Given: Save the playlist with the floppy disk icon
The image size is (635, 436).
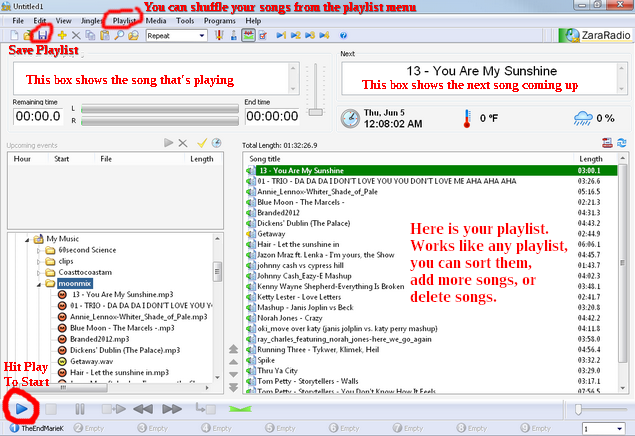Looking at the screenshot, I should tap(43, 35).
